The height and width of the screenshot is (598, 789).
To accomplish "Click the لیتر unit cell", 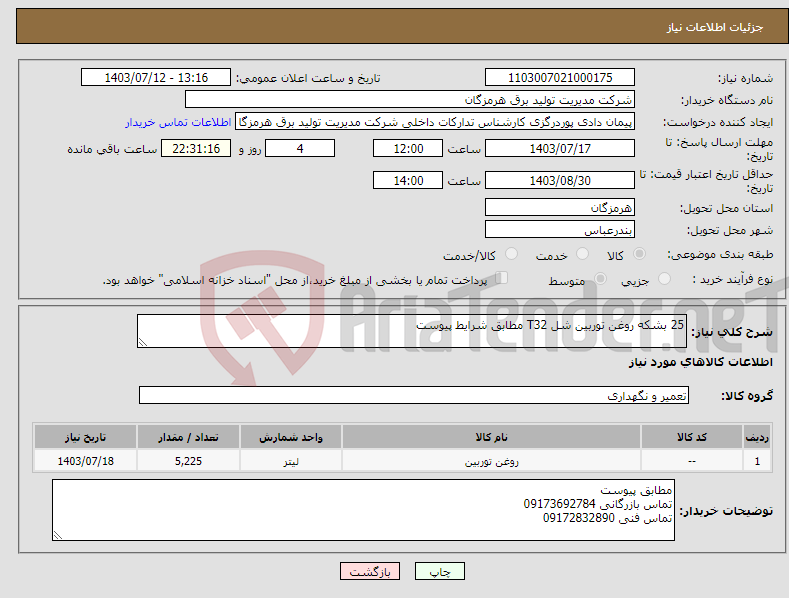I will click(x=291, y=461).
